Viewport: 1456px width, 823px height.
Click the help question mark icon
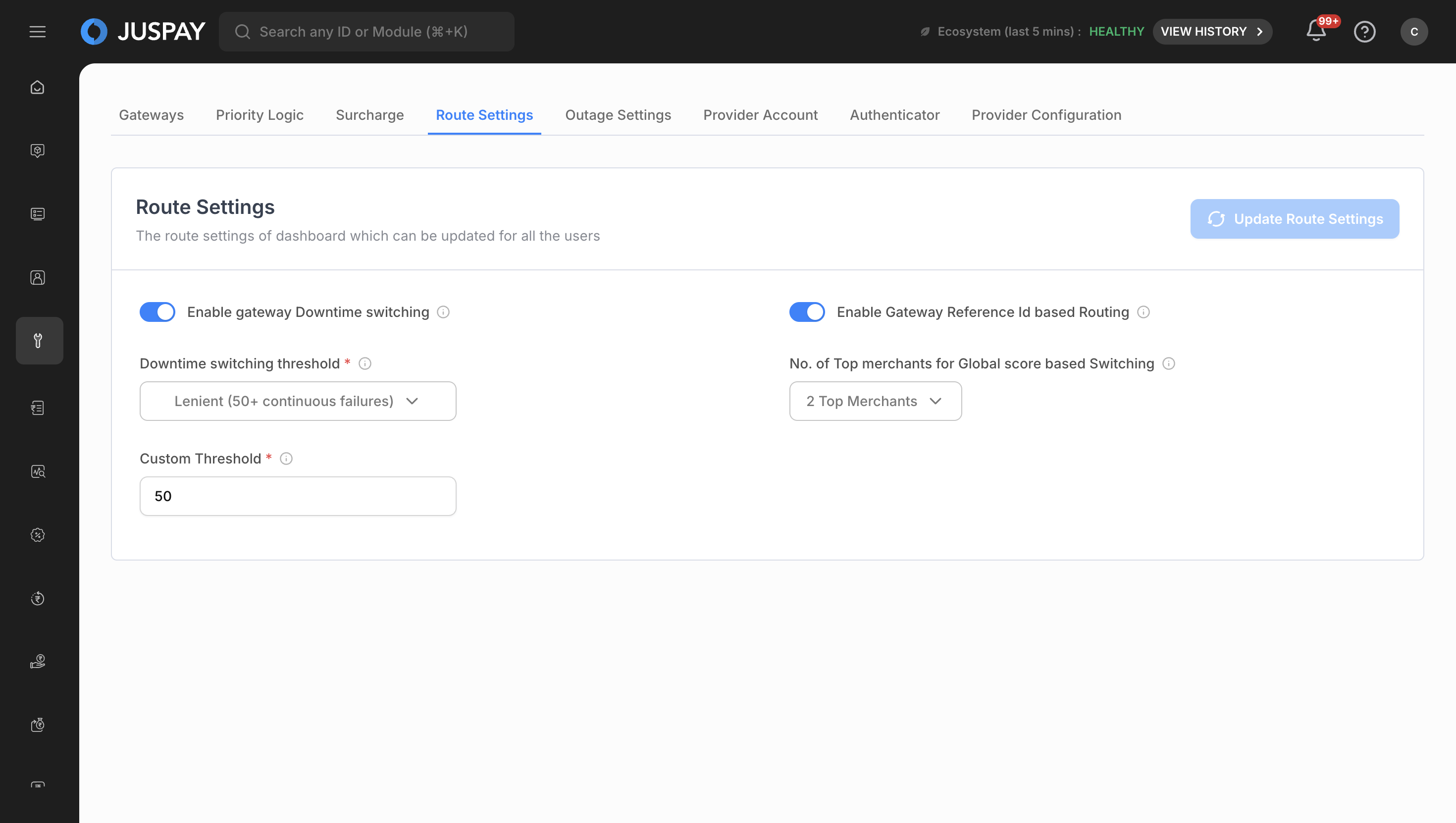coord(1364,32)
